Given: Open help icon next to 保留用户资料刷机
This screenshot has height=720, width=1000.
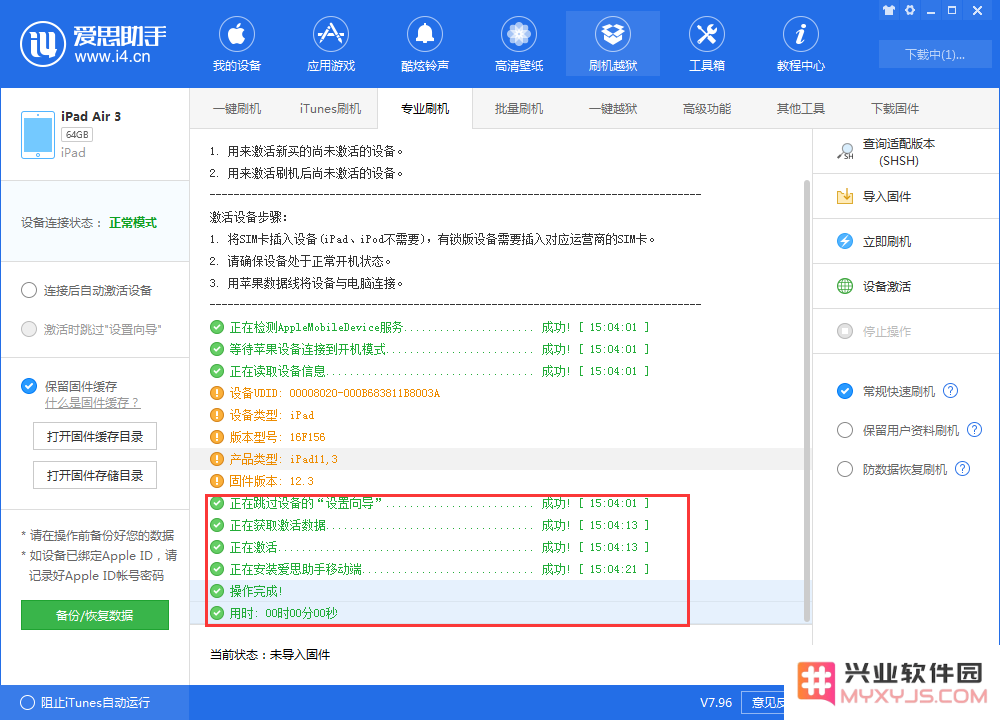Looking at the screenshot, I should point(974,430).
